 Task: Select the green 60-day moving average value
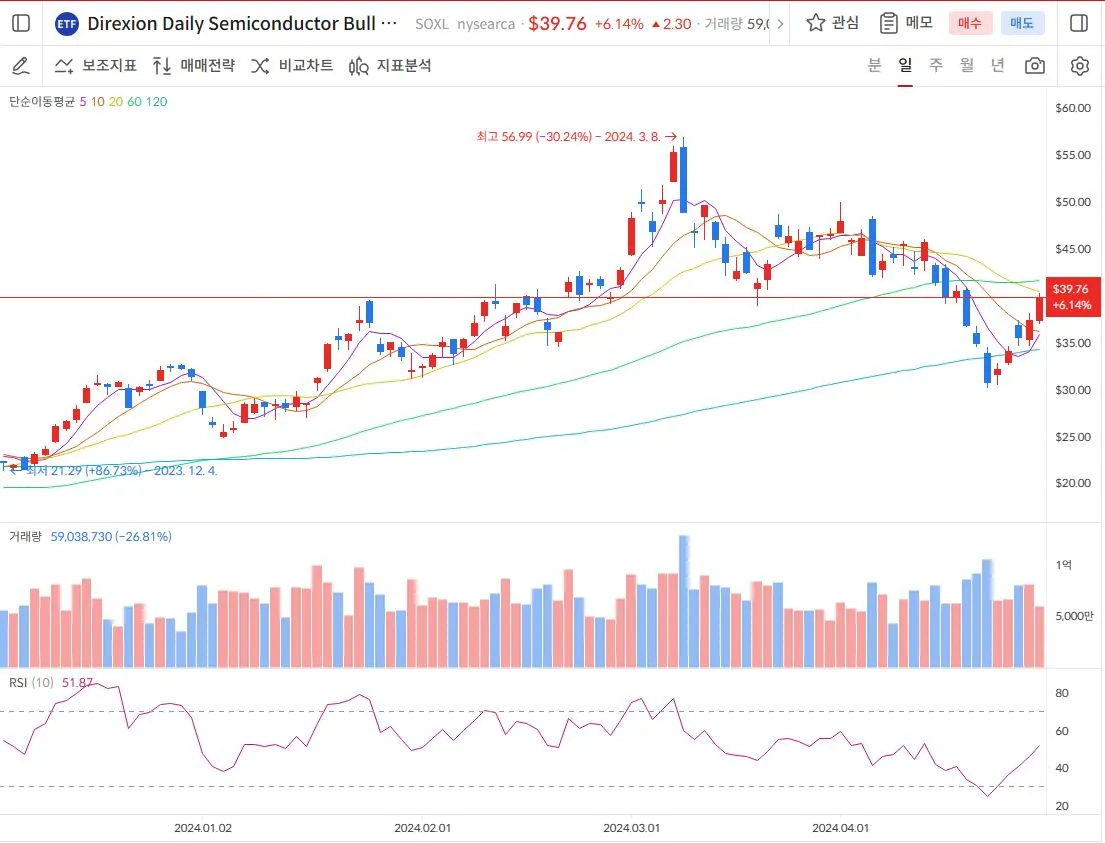[134, 101]
